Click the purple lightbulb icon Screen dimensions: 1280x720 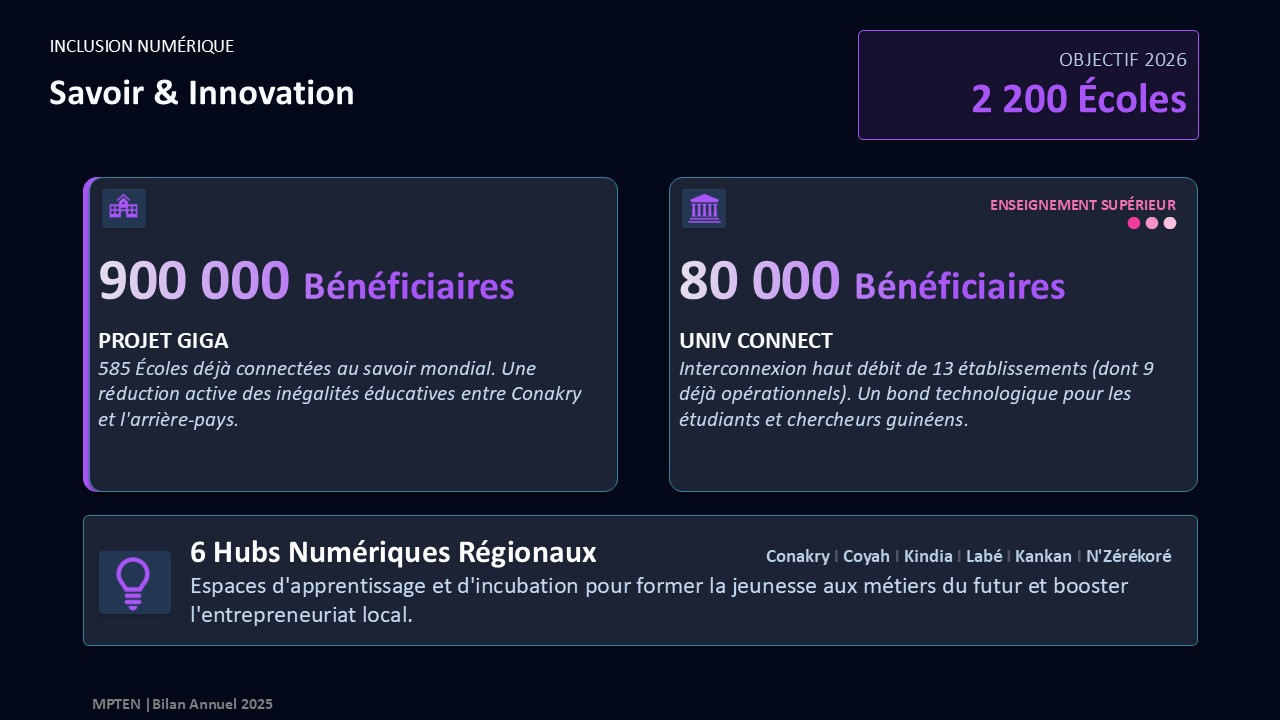click(x=134, y=582)
